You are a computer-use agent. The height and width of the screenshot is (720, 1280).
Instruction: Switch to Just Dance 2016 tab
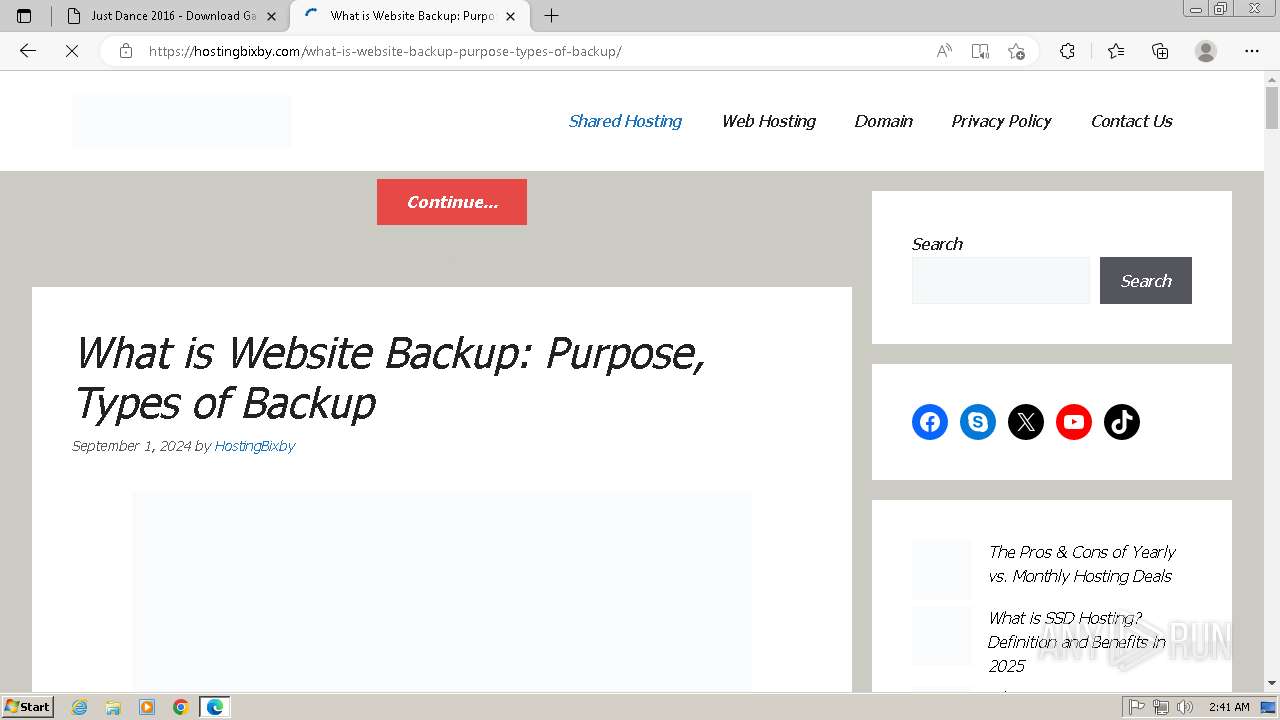click(172, 16)
